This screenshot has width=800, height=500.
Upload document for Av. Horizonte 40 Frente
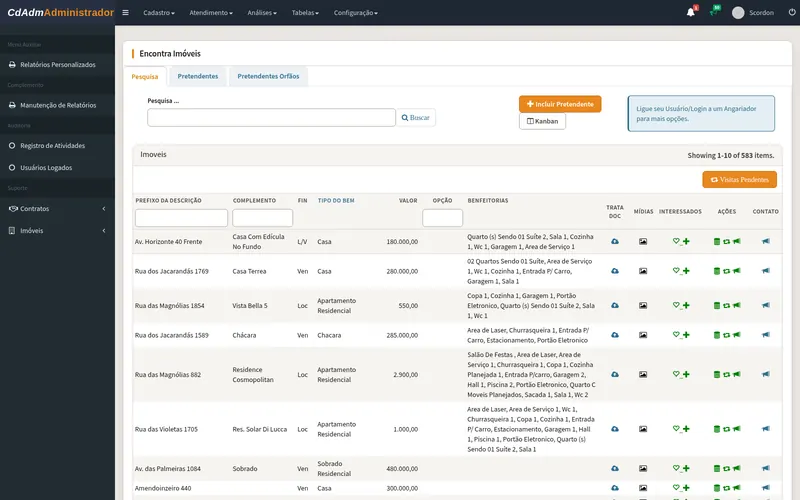615,241
